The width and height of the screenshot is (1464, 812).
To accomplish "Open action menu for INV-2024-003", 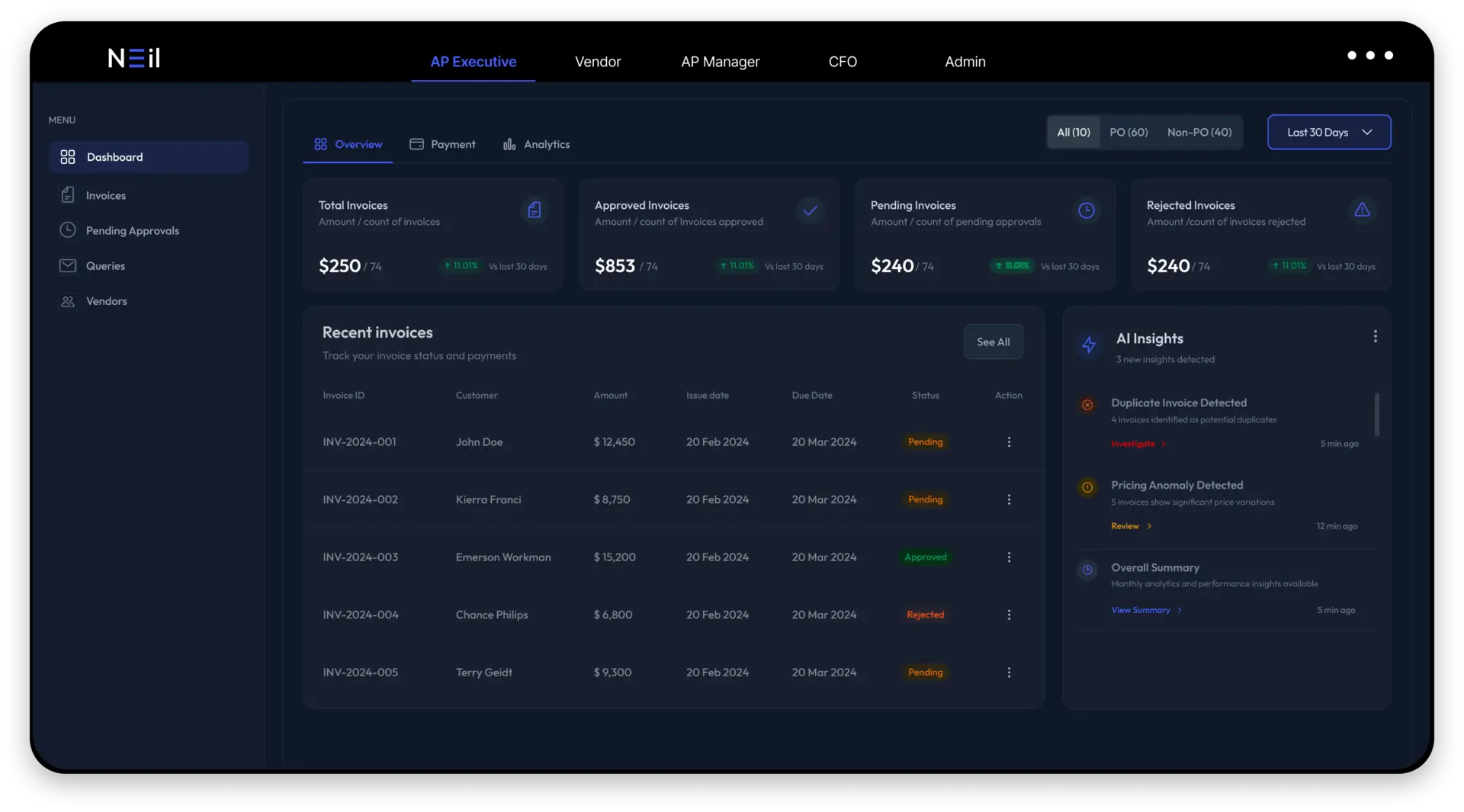I will [1009, 557].
